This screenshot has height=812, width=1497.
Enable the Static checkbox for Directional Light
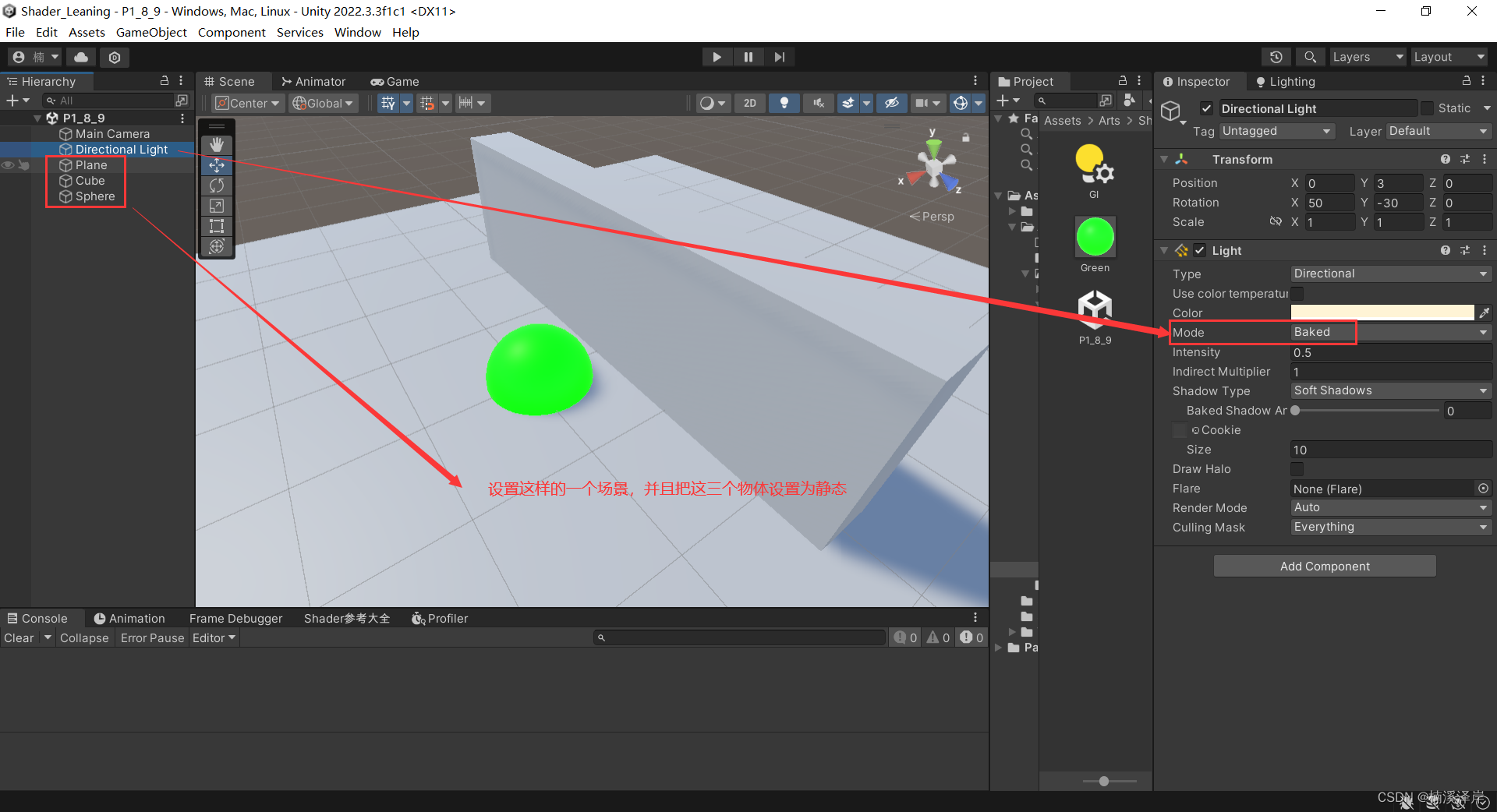point(1428,108)
